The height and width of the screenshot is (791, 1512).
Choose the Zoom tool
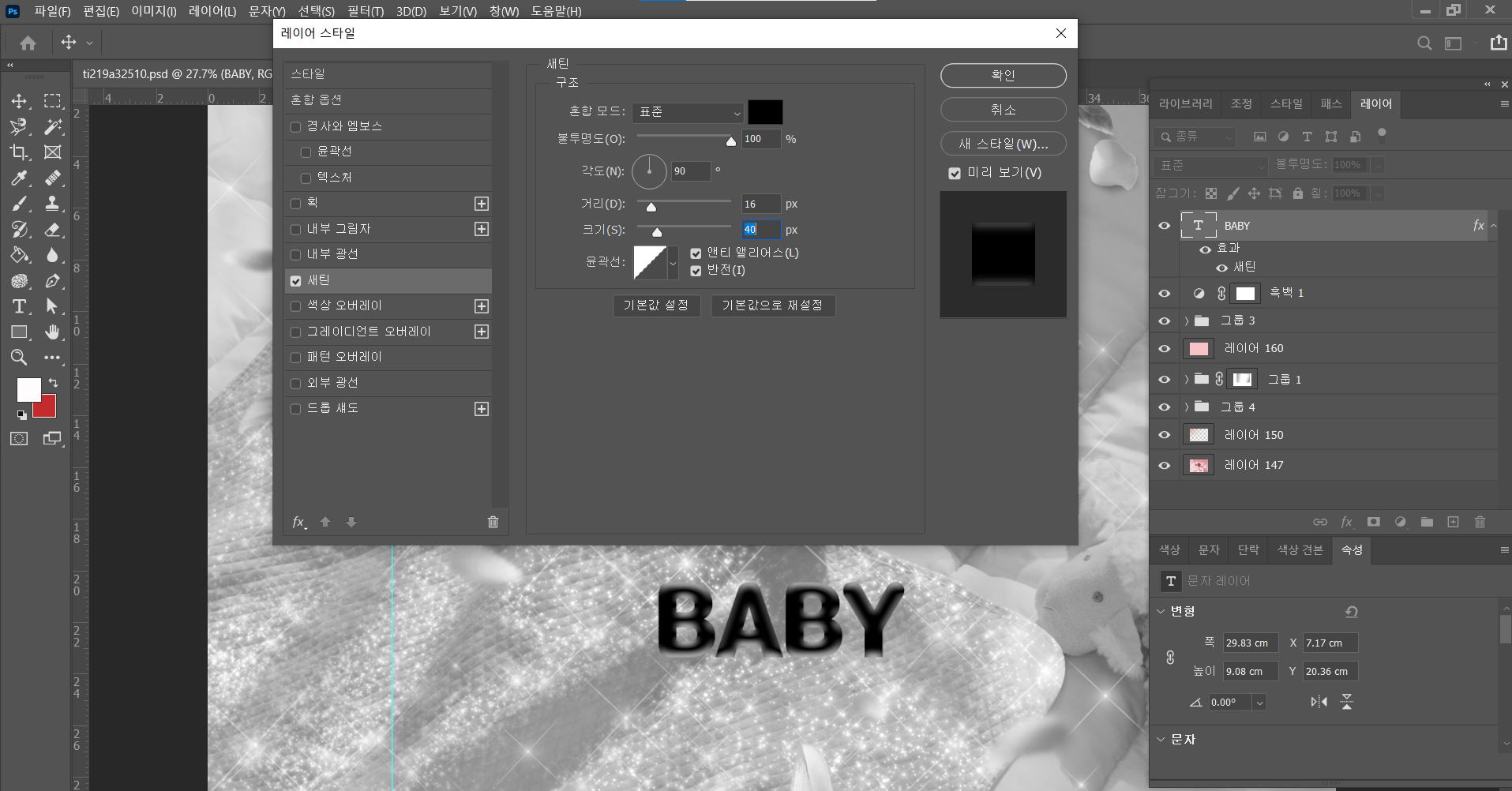(19, 358)
